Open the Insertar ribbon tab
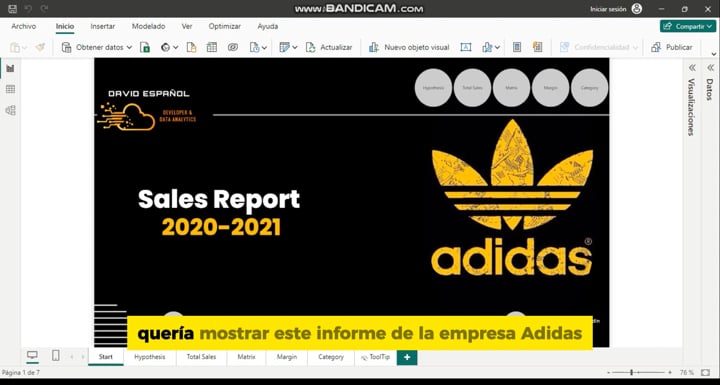The height and width of the screenshot is (385, 720). coord(103,27)
